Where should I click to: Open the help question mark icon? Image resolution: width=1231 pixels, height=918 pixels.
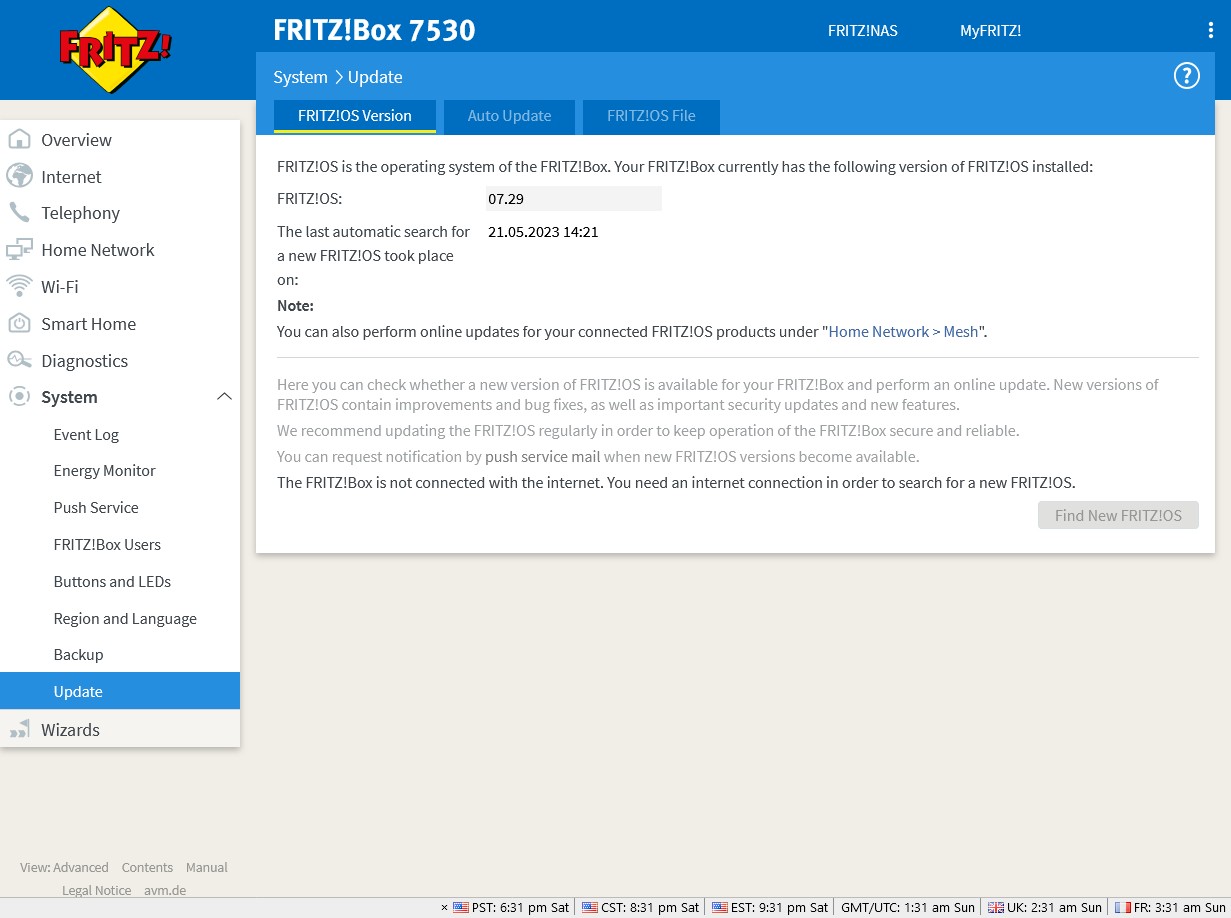1186,76
